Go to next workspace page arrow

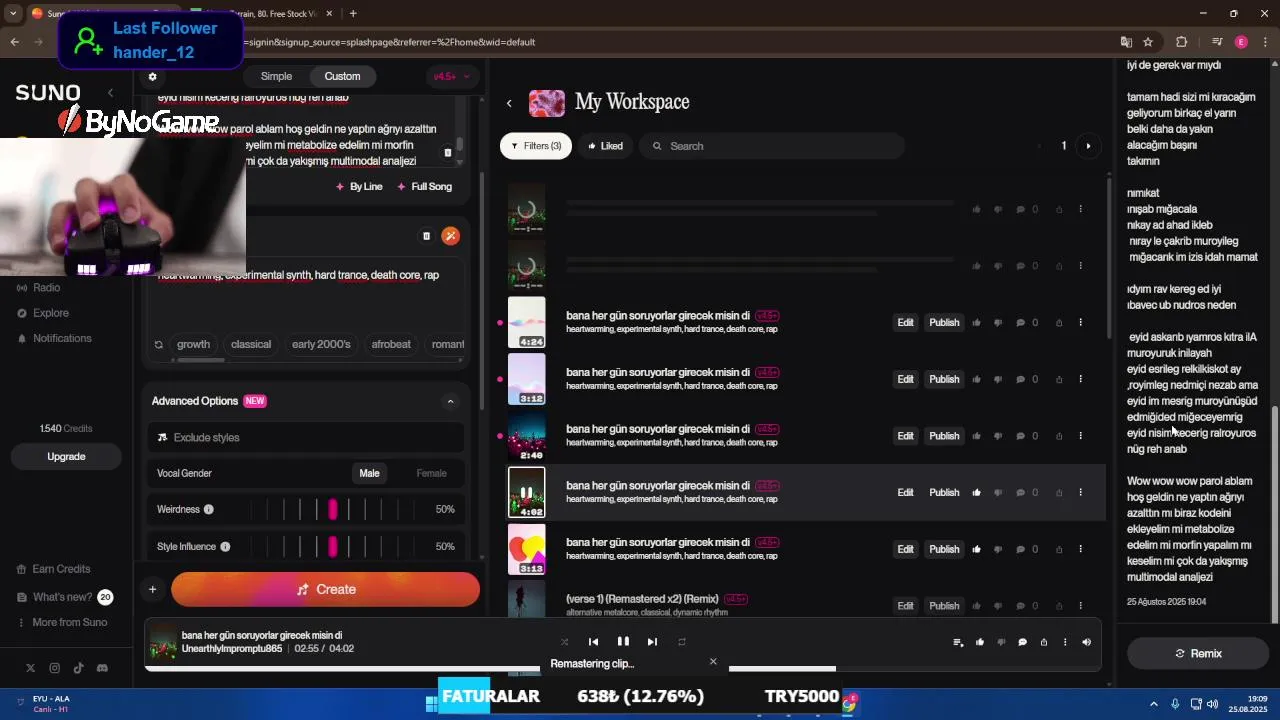point(1088,146)
